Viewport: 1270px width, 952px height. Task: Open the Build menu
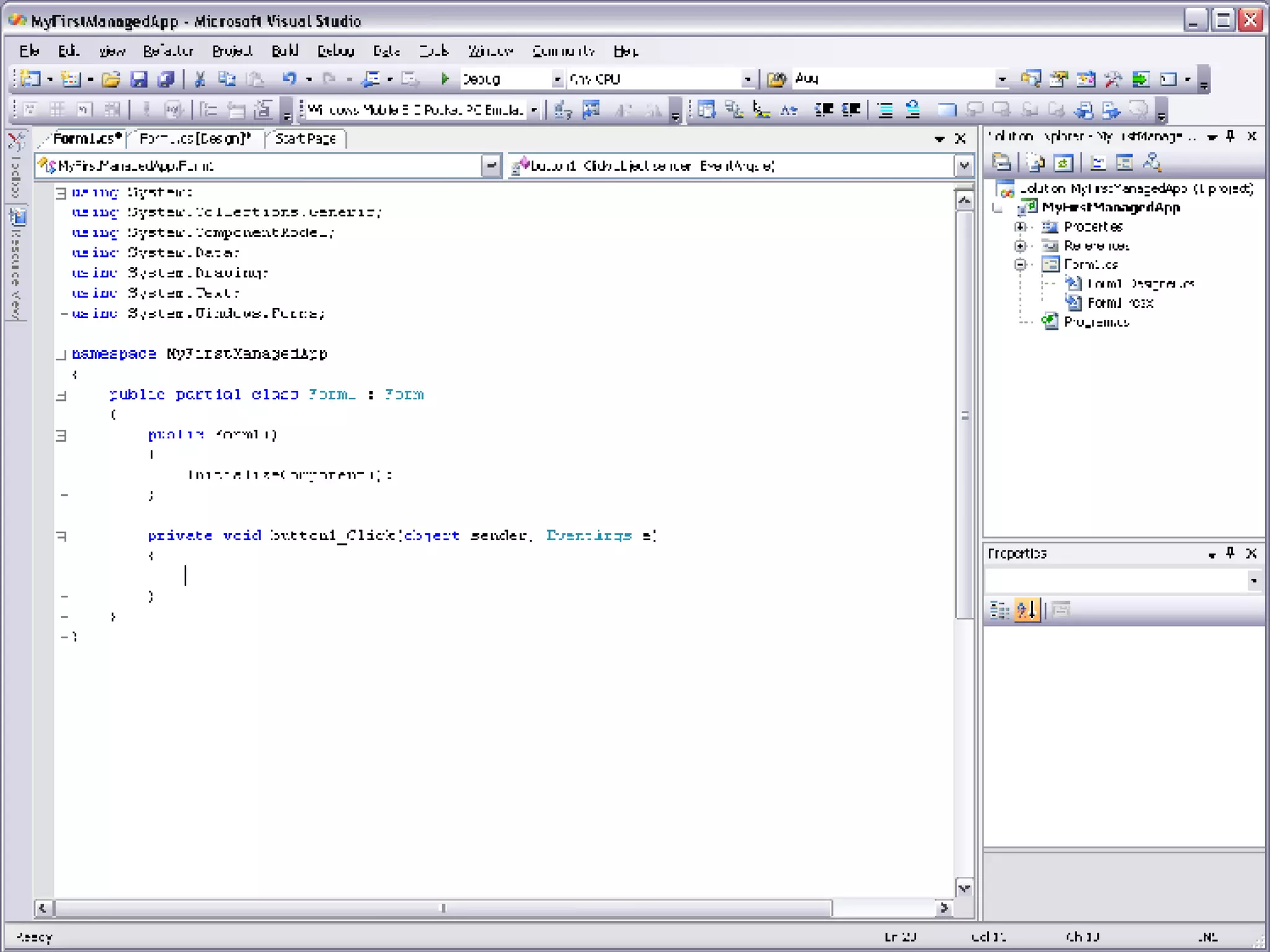tap(285, 51)
